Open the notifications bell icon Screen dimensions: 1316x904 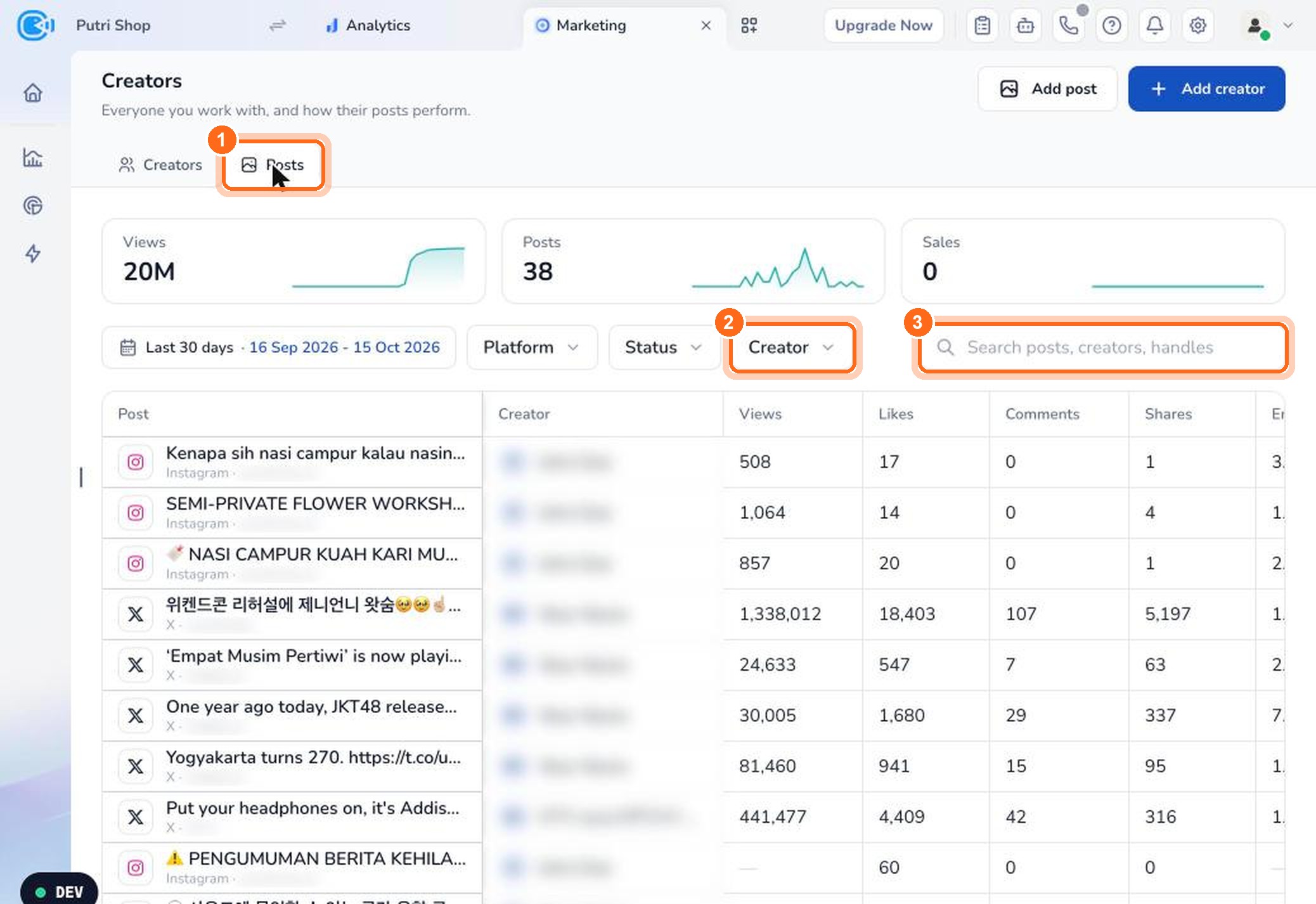coord(1155,25)
